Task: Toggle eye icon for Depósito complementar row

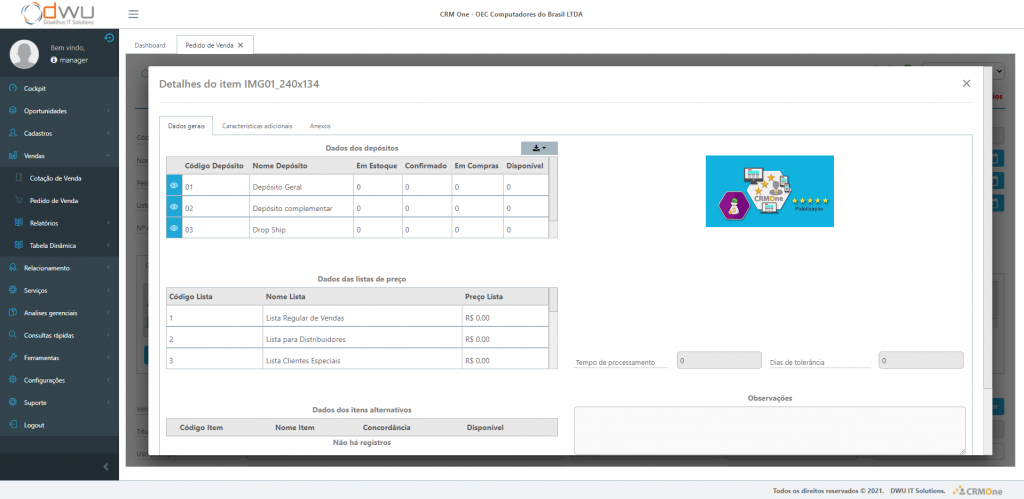Action: pos(174,207)
